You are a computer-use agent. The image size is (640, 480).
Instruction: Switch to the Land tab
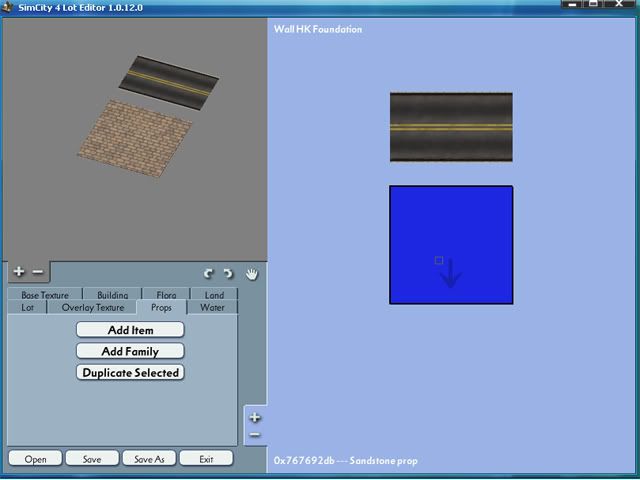[214, 294]
